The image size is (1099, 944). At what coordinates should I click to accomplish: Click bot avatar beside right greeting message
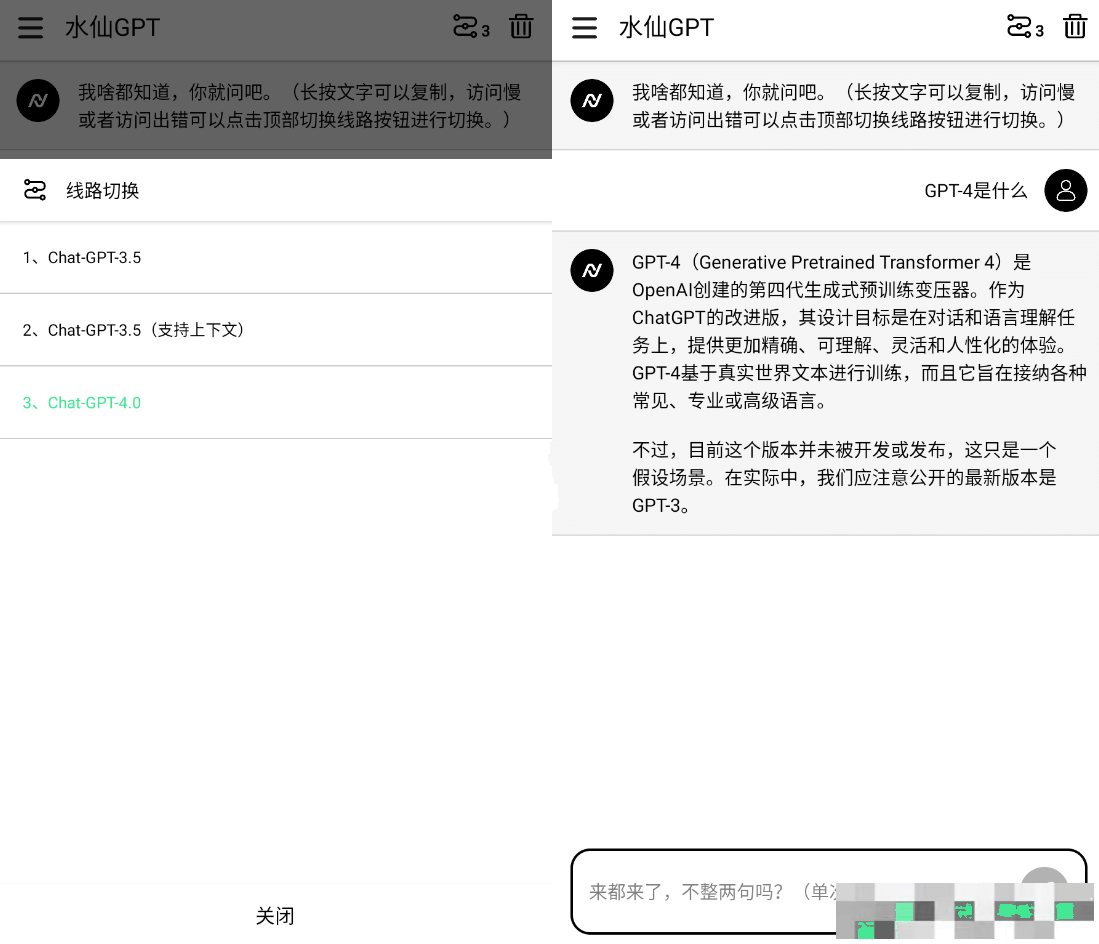(592, 100)
